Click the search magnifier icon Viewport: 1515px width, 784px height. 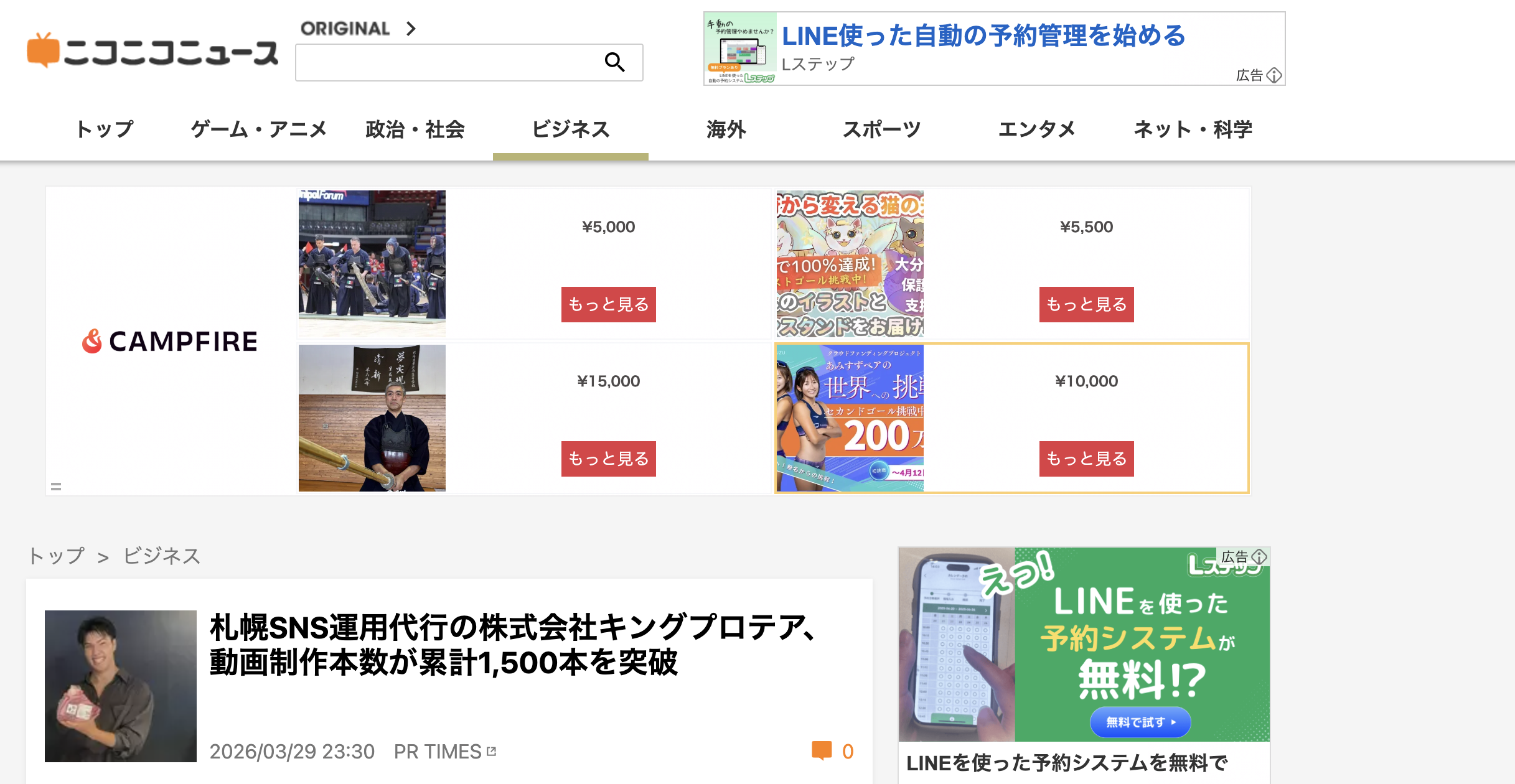614,62
